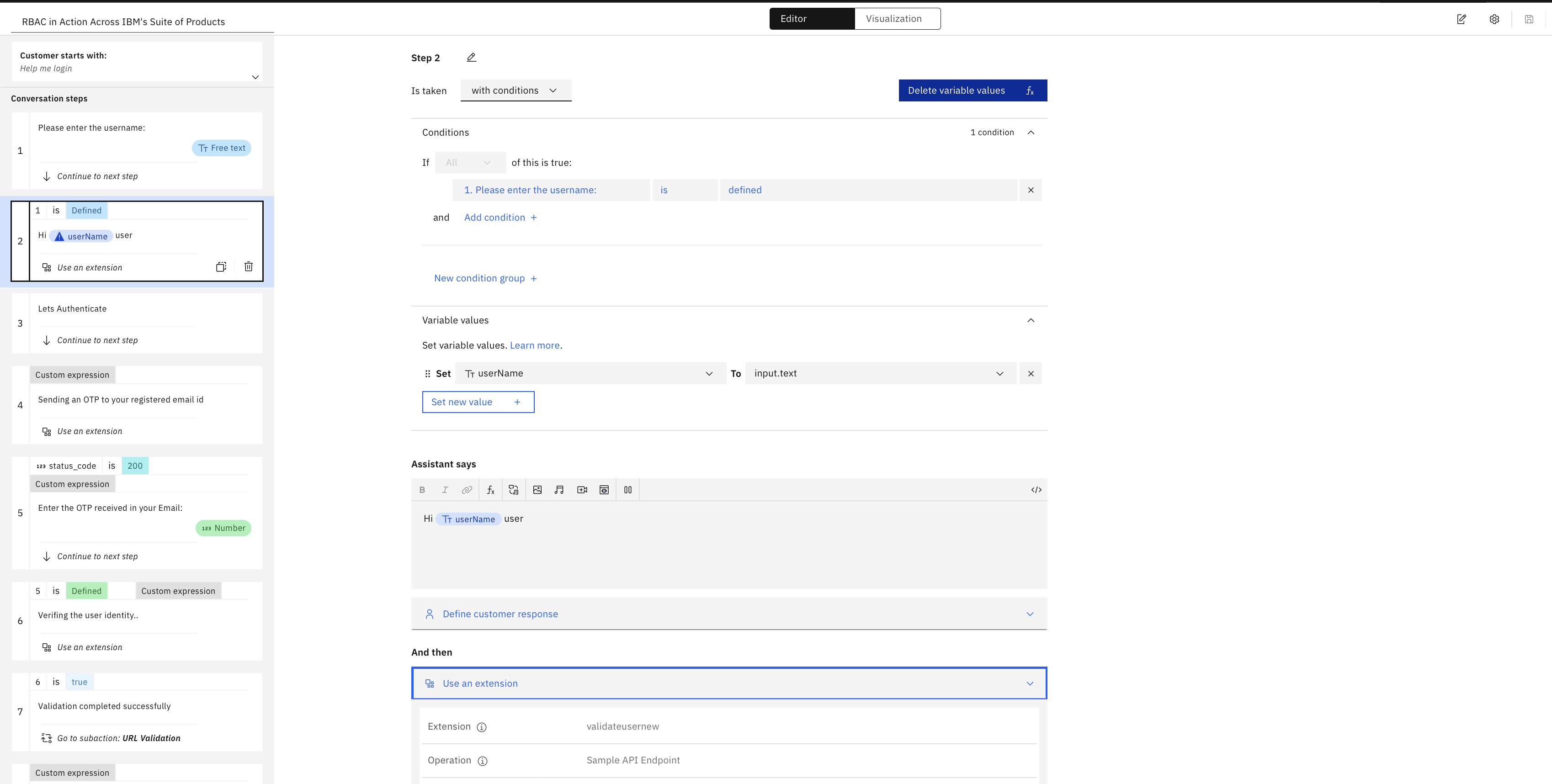The image size is (1552, 784).
Task: Insert a video into the assistant response
Action: point(582,490)
